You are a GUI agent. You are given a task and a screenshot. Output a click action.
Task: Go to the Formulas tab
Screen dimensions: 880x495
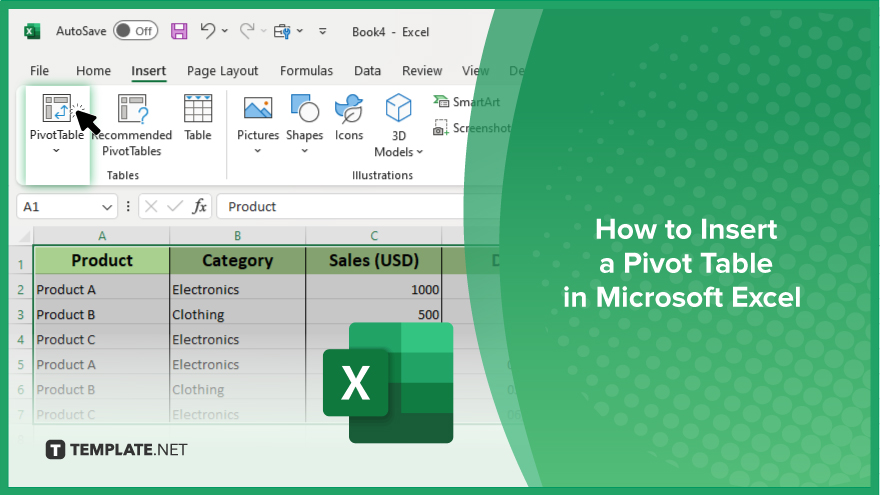tap(306, 71)
